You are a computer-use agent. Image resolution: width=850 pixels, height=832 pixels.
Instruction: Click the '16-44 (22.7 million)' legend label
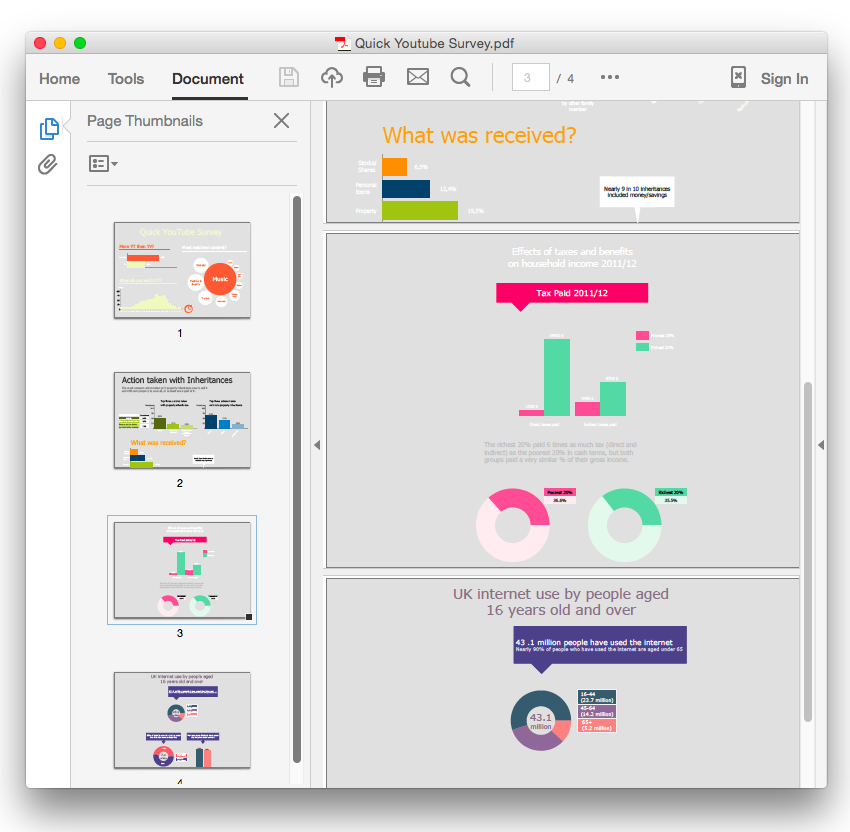pos(597,697)
